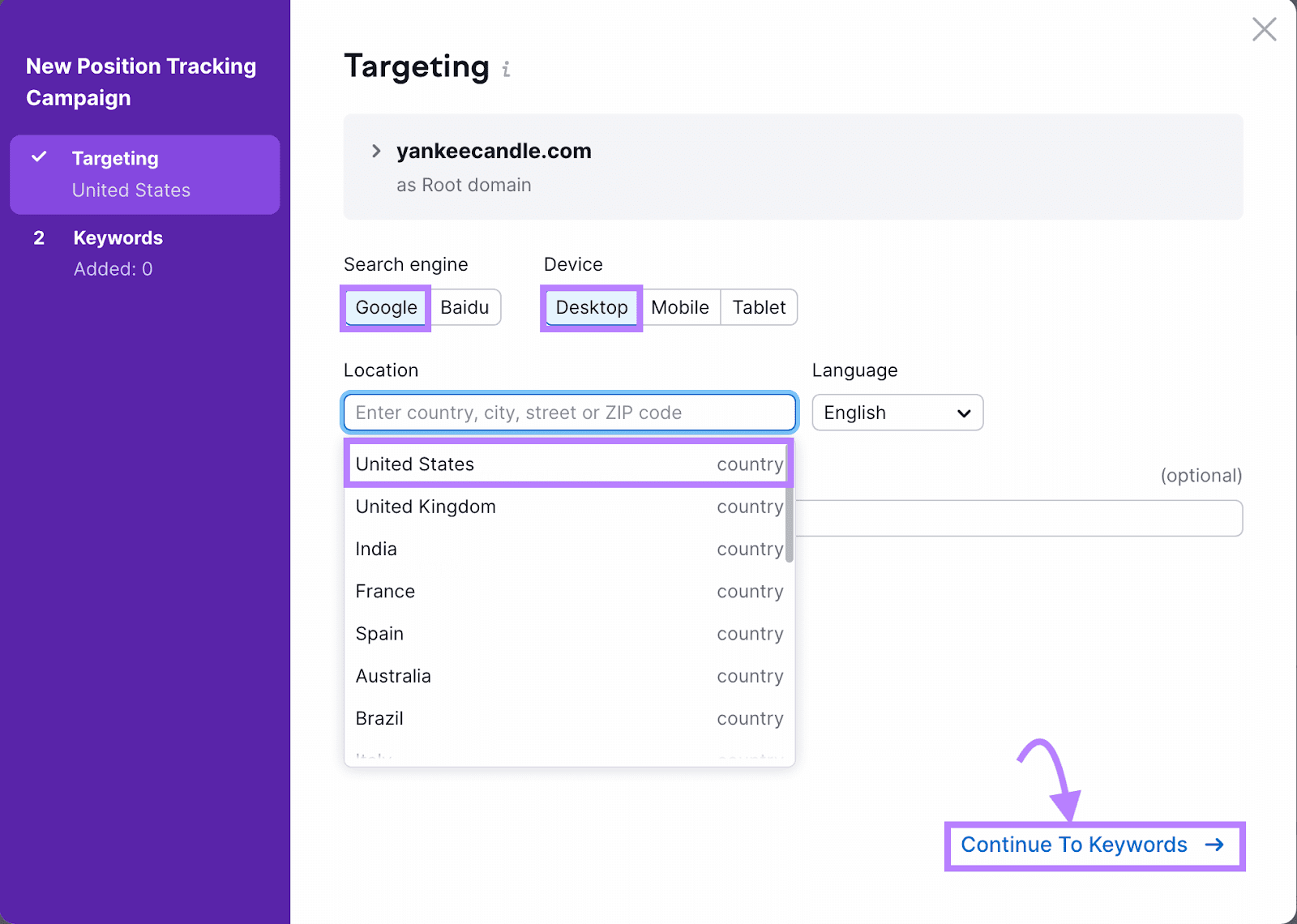Click the info icon beside the Targeting heading
The width and height of the screenshot is (1297, 924).
point(507,69)
